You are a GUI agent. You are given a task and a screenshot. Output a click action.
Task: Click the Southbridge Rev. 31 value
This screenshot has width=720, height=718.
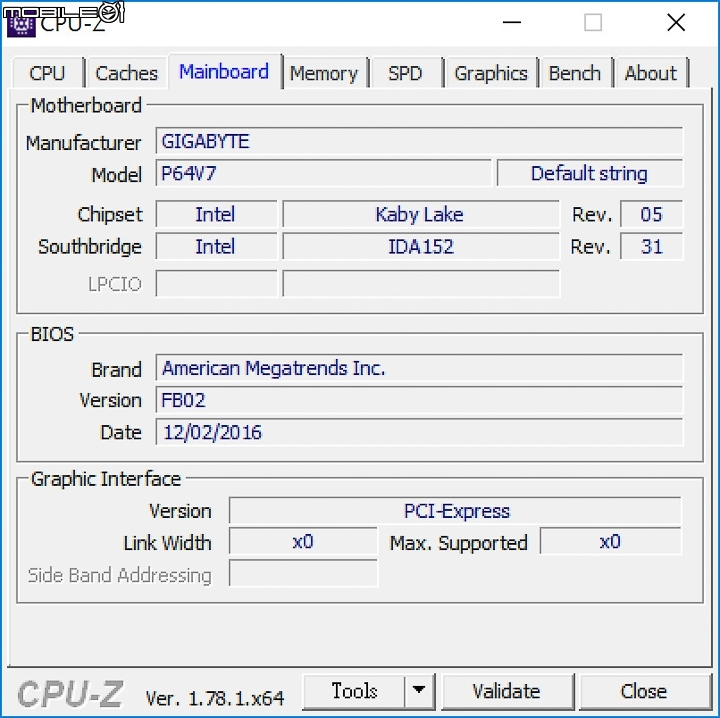coord(651,246)
